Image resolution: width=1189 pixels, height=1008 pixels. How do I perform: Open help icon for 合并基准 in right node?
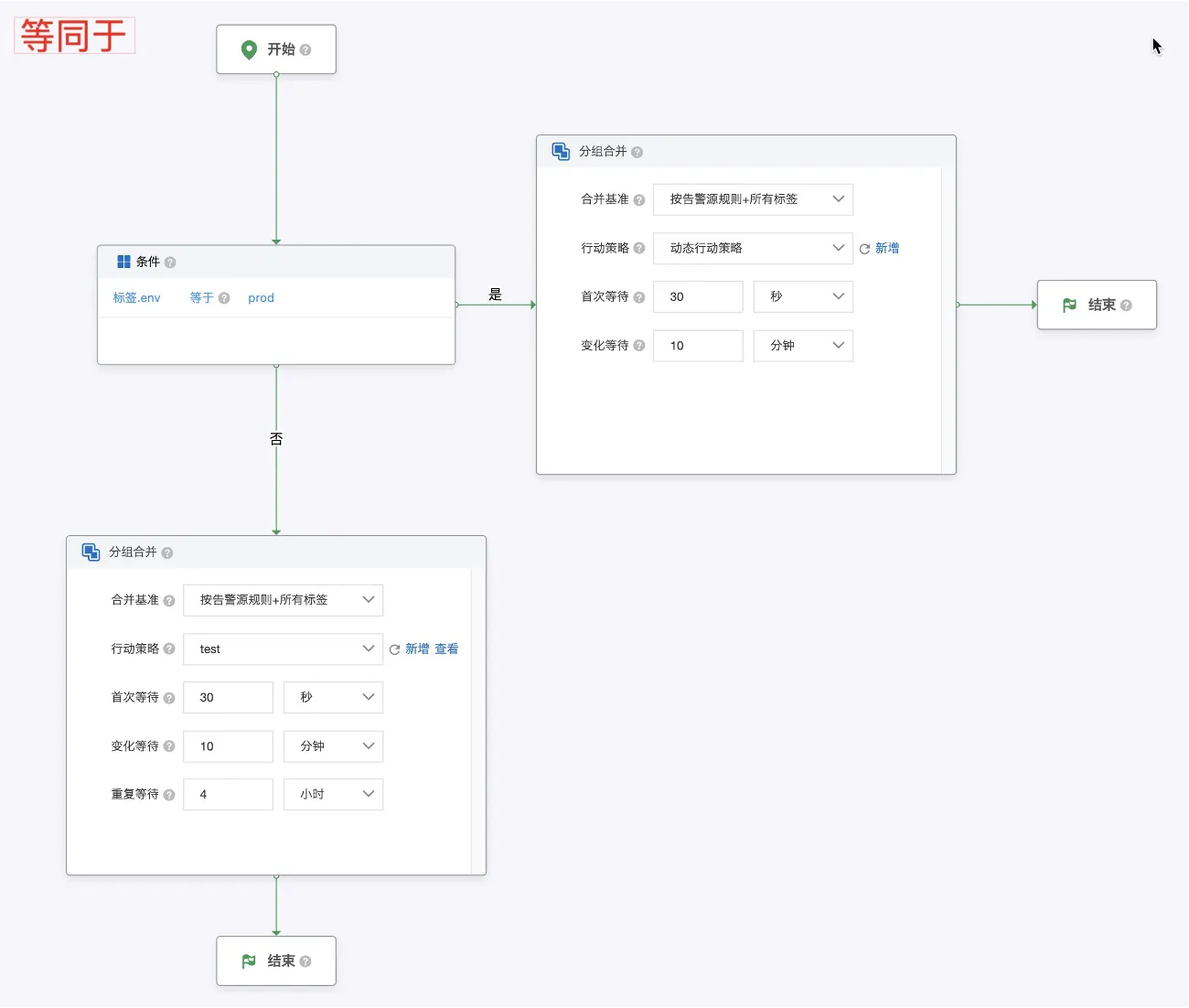[639, 199]
